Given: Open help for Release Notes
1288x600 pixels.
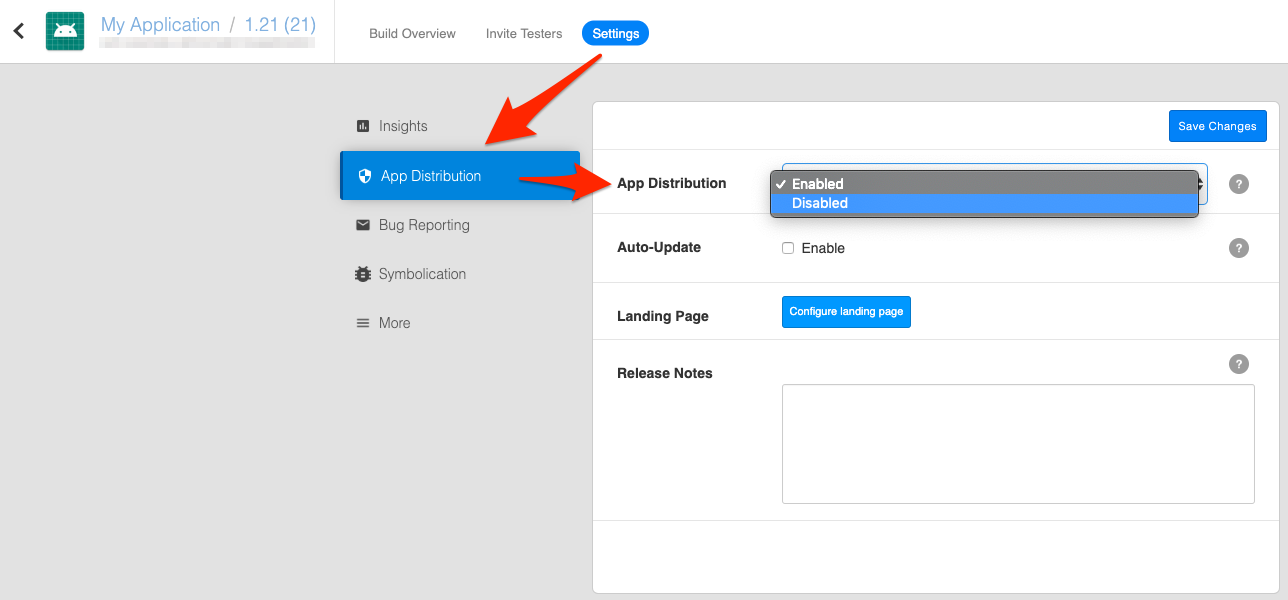Looking at the screenshot, I should 1239,363.
